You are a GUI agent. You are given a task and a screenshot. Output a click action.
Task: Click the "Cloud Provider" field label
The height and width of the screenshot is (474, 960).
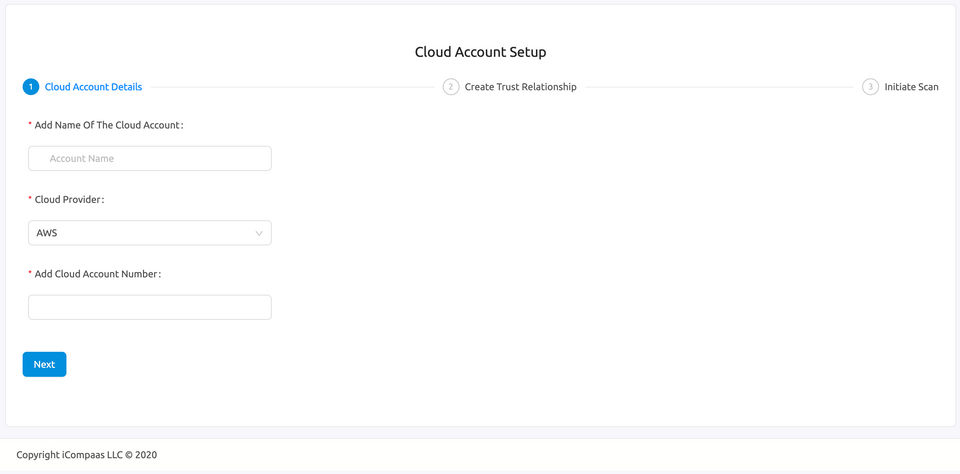(x=68, y=199)
